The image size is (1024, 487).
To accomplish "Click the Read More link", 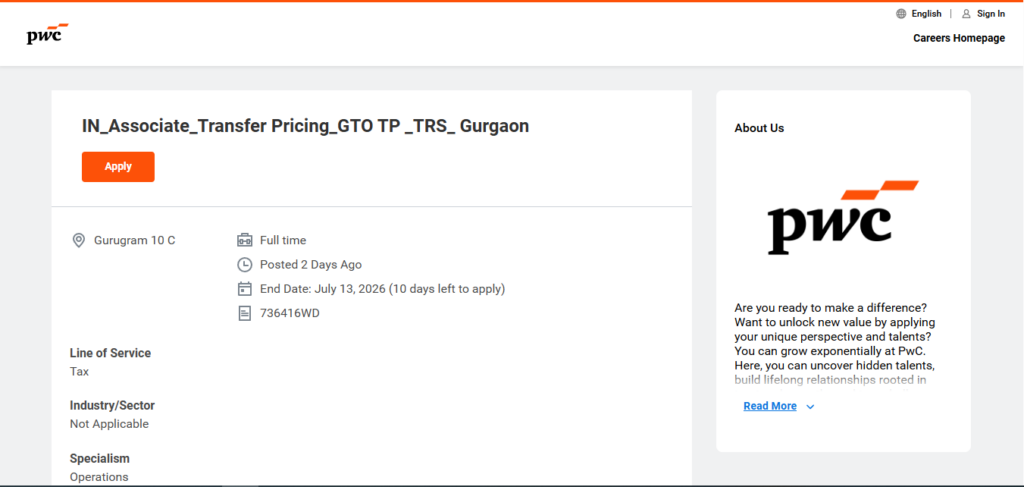I will pos(770,406).
